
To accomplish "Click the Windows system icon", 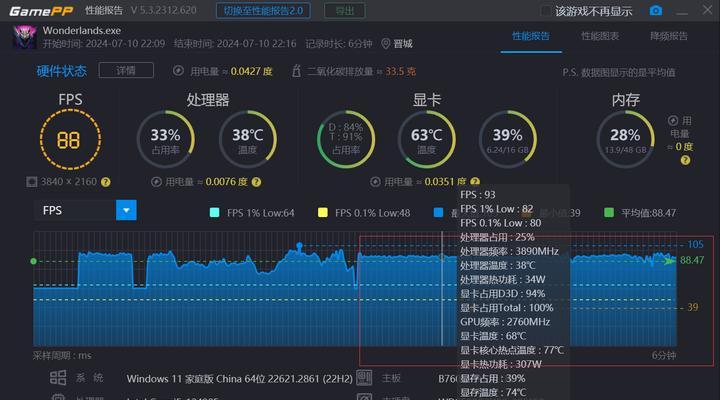I will (x=58, y=377).
